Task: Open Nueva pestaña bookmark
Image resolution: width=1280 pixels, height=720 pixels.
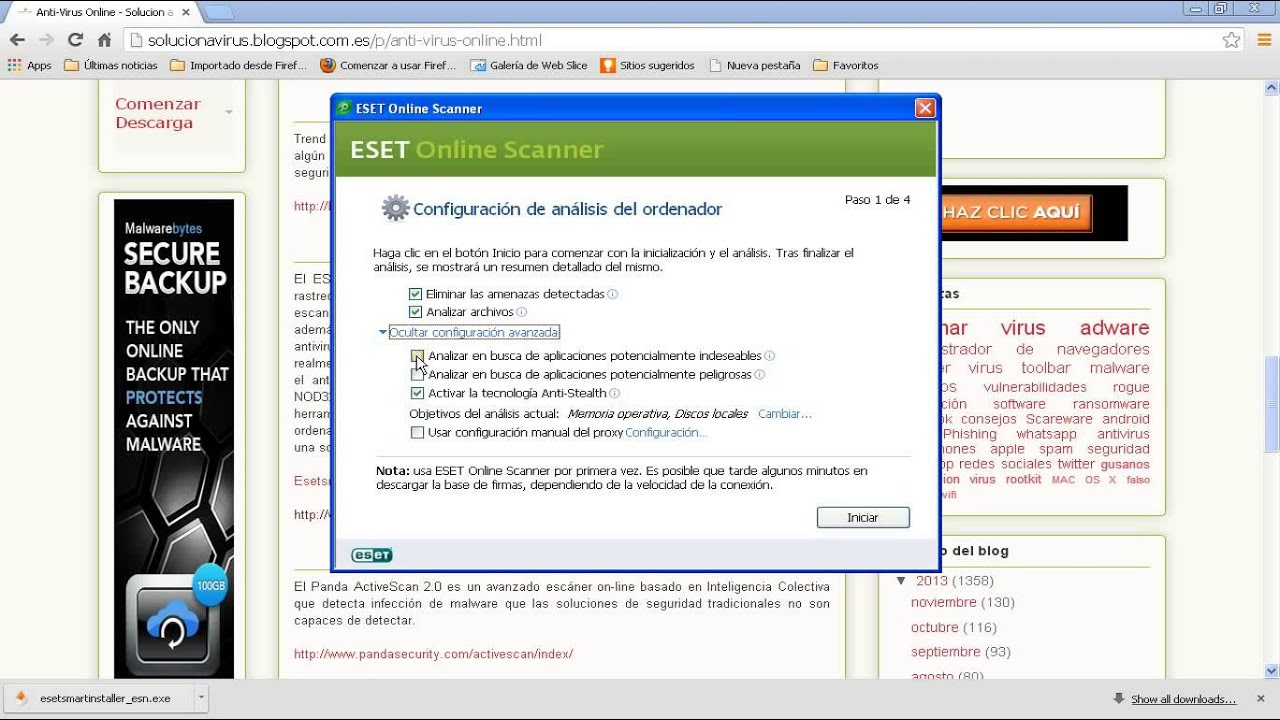Action: tap(754, 65)
